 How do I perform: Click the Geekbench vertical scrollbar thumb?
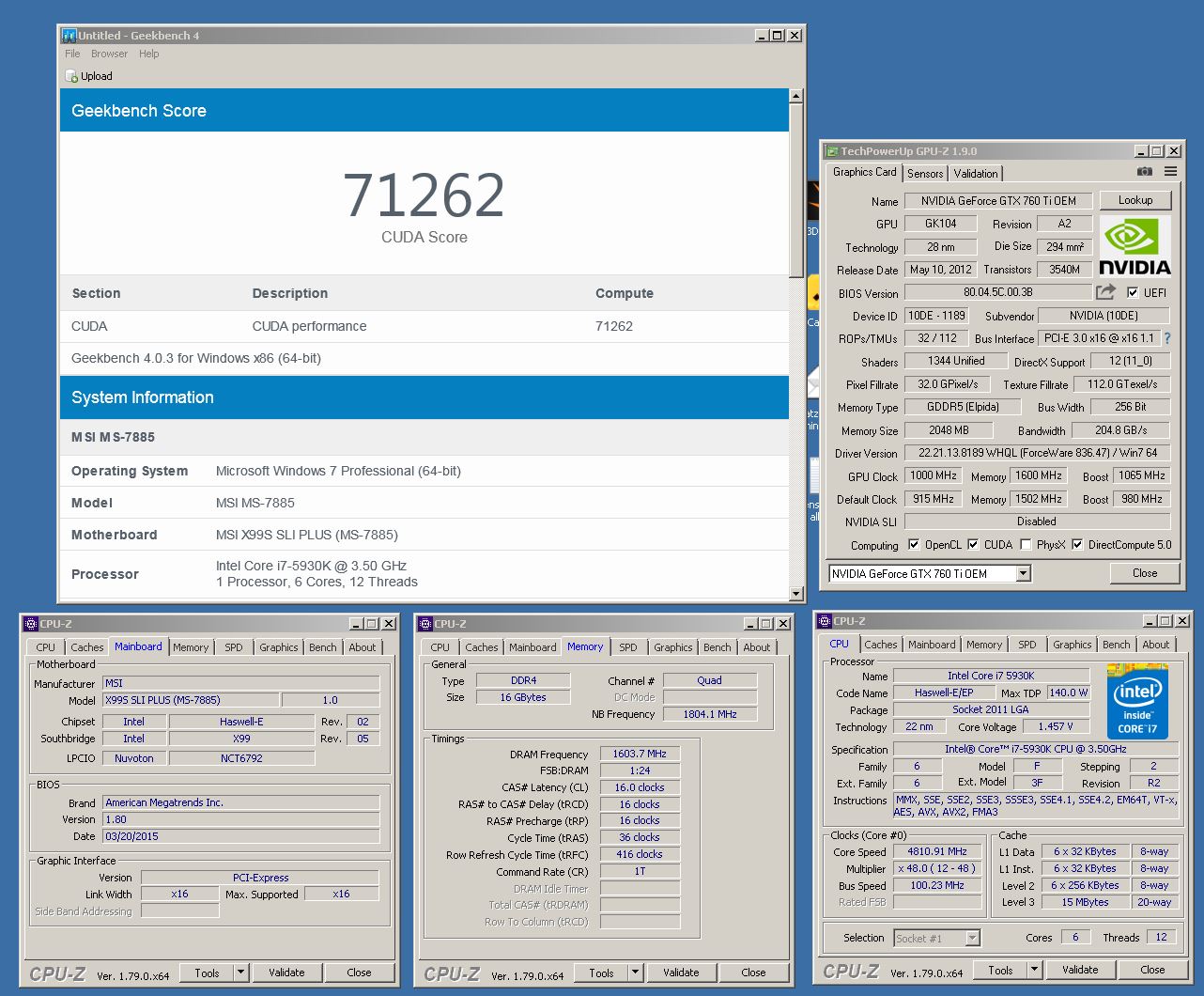tap(796, 190)
